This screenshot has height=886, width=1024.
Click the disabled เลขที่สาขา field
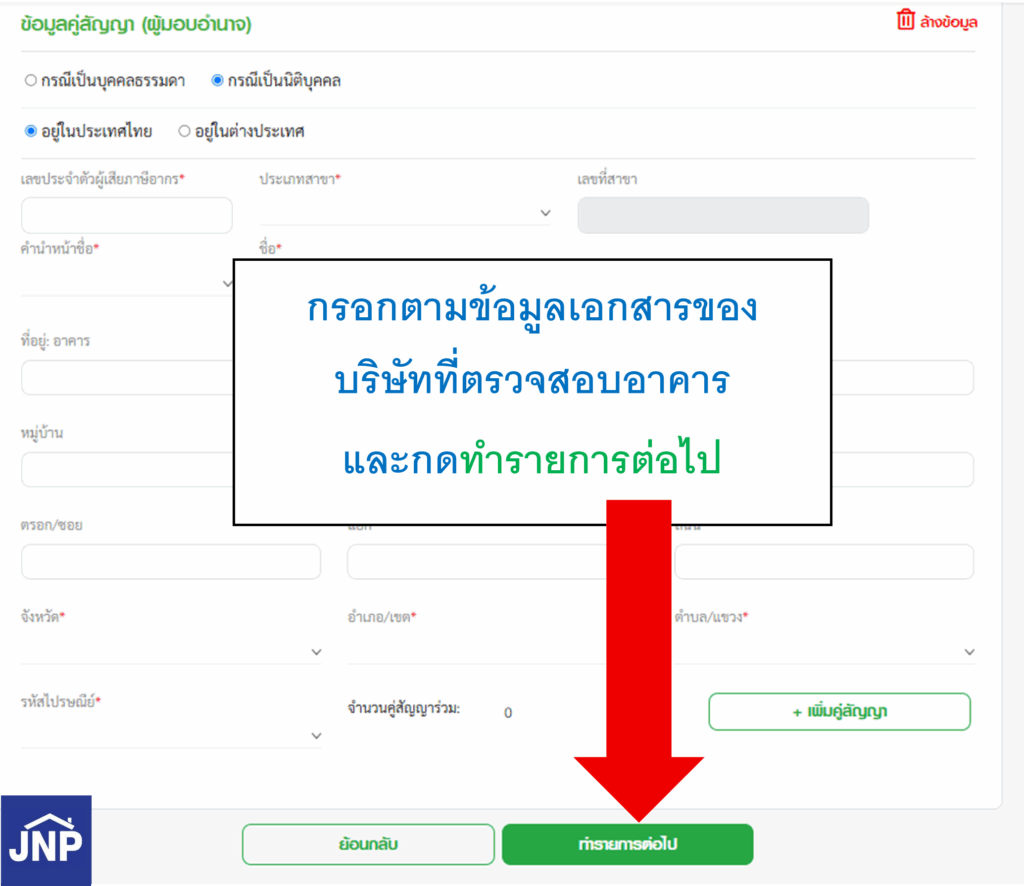[723, 215]
